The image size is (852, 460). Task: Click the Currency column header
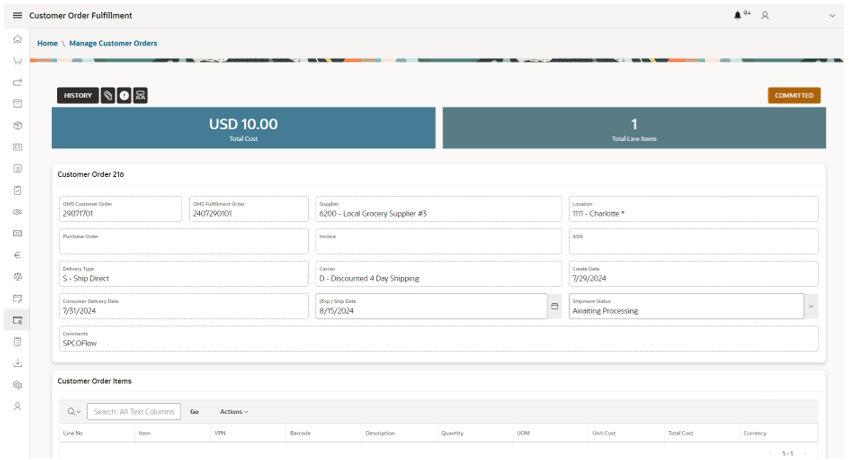755,433
